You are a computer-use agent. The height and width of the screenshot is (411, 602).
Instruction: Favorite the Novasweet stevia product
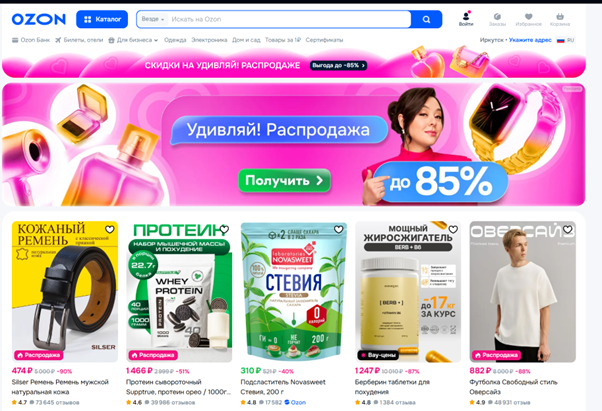point(339,229)
